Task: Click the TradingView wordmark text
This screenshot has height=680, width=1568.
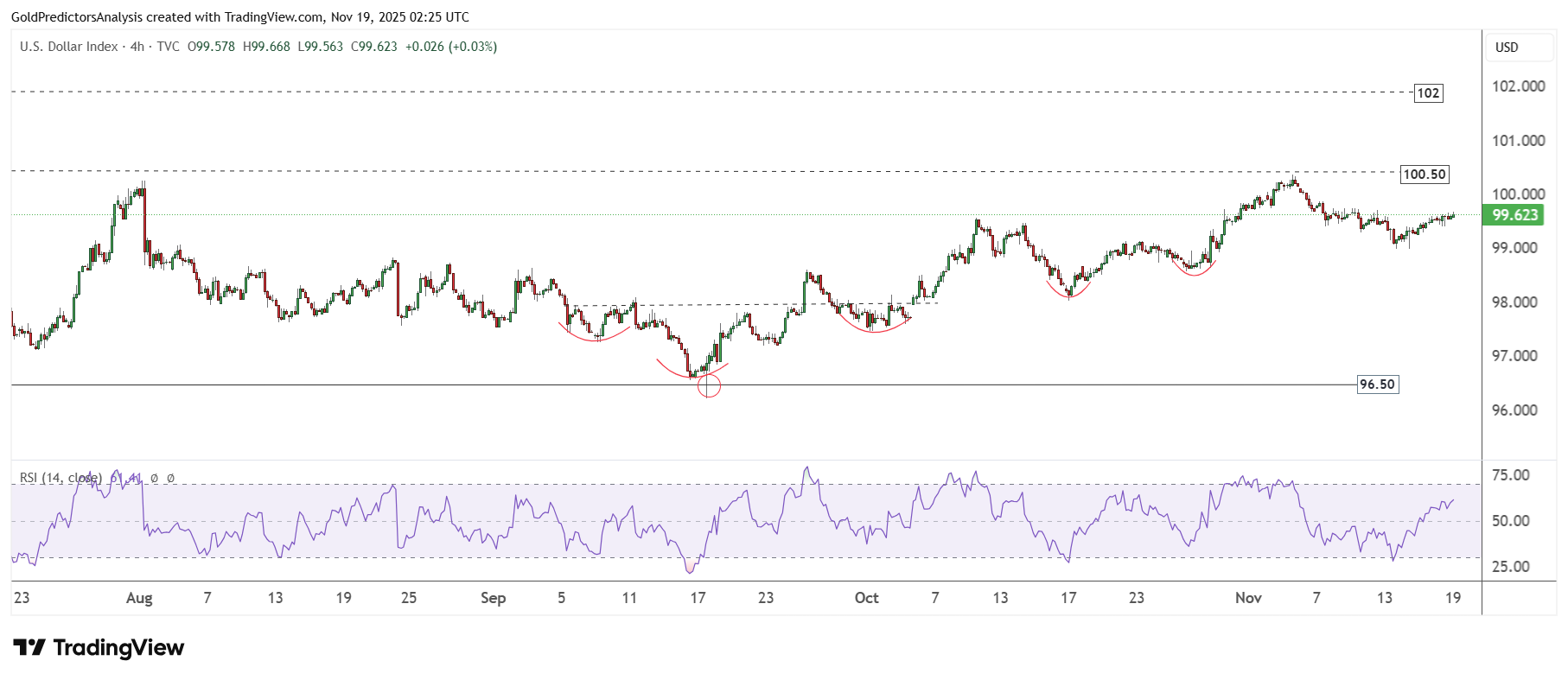Action: click(x=118, y=648)
